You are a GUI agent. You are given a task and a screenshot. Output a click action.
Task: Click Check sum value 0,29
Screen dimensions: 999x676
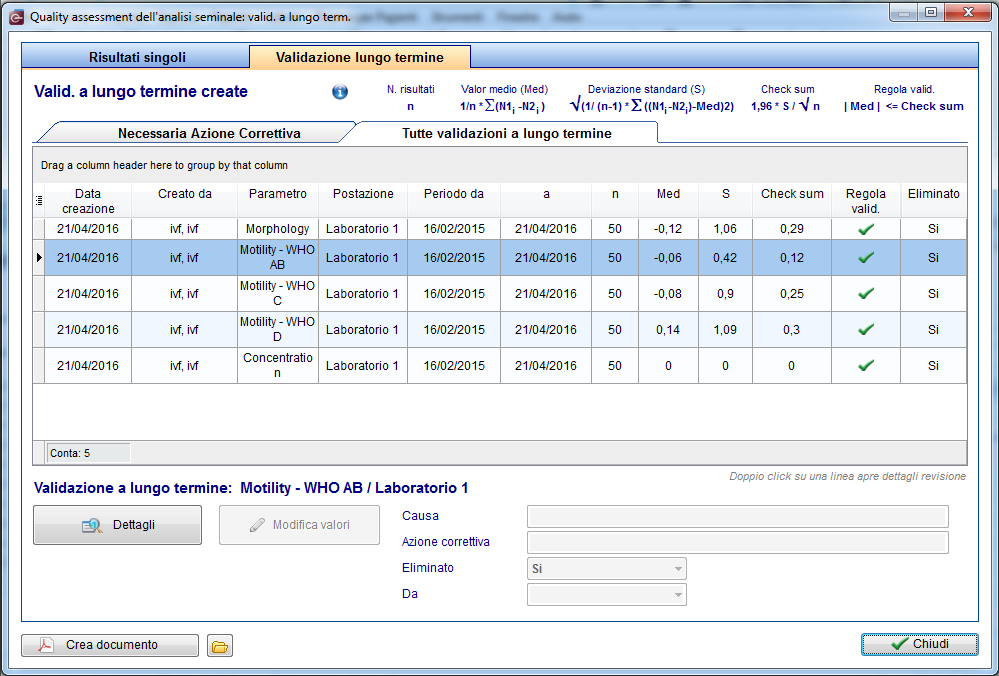click(792, 229)
